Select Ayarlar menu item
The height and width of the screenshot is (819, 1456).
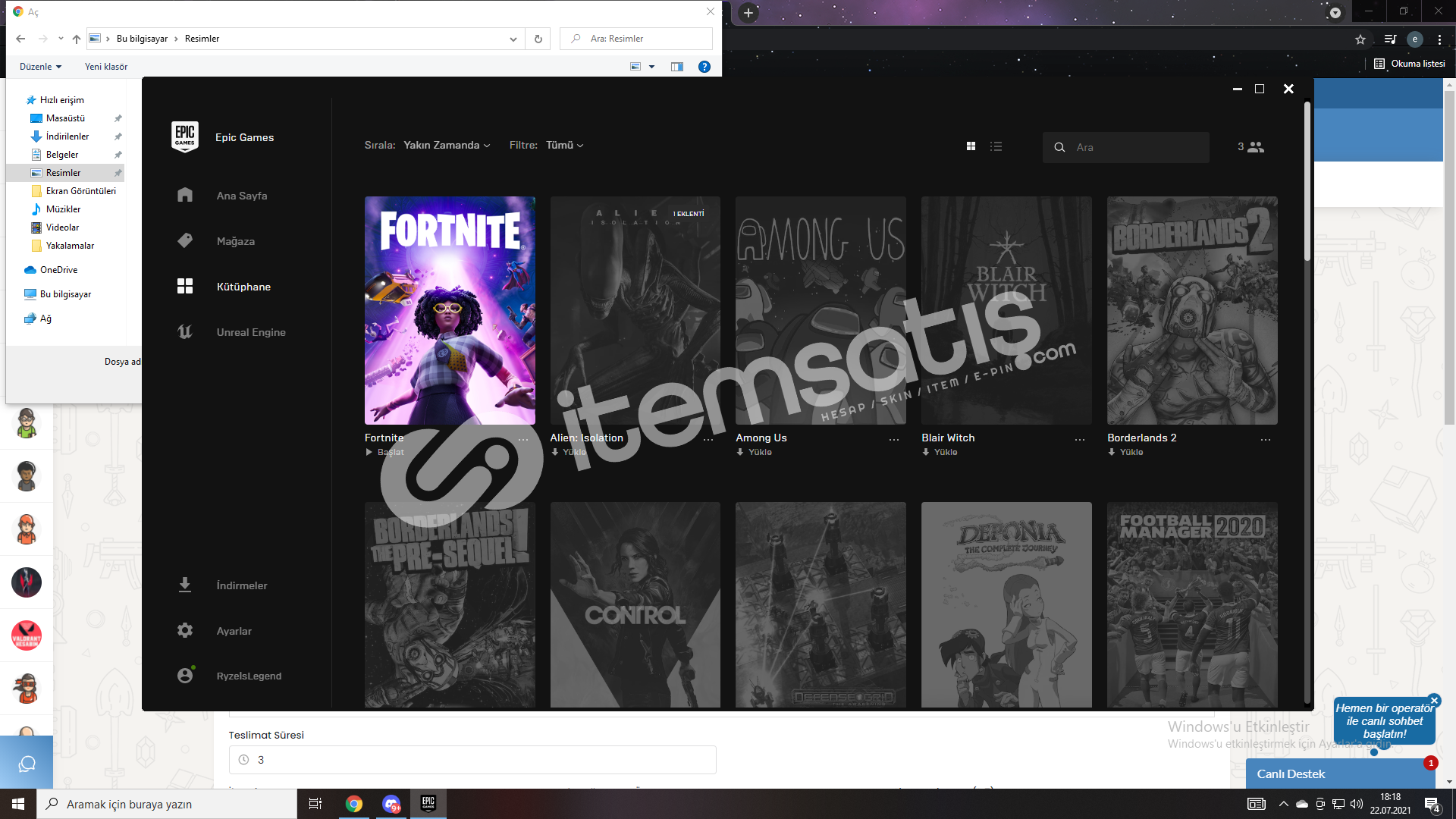pos(234,631)
